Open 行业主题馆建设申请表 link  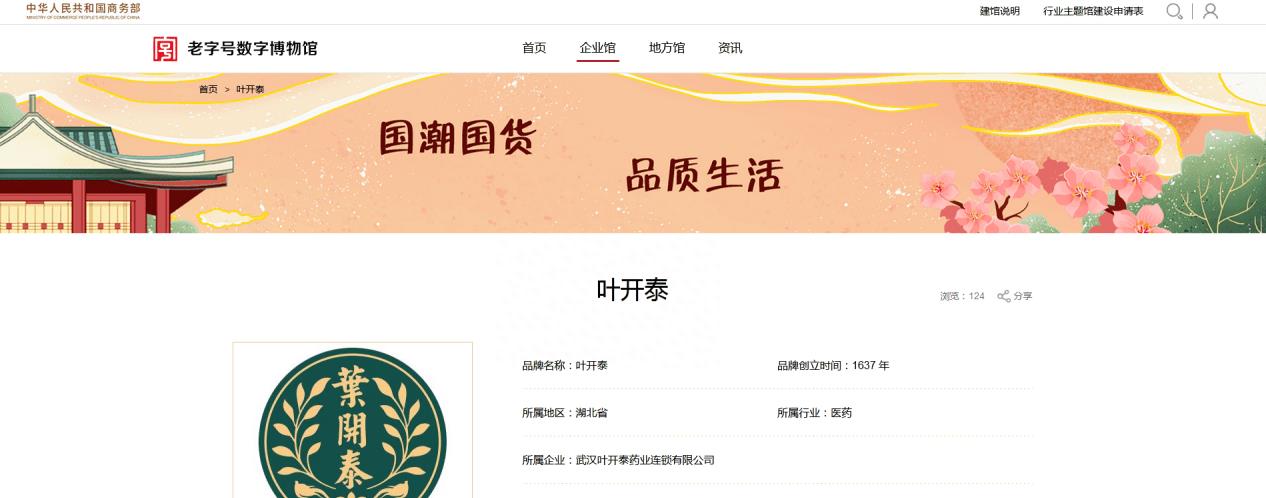pyautogui.click(x=1093, y=12)
